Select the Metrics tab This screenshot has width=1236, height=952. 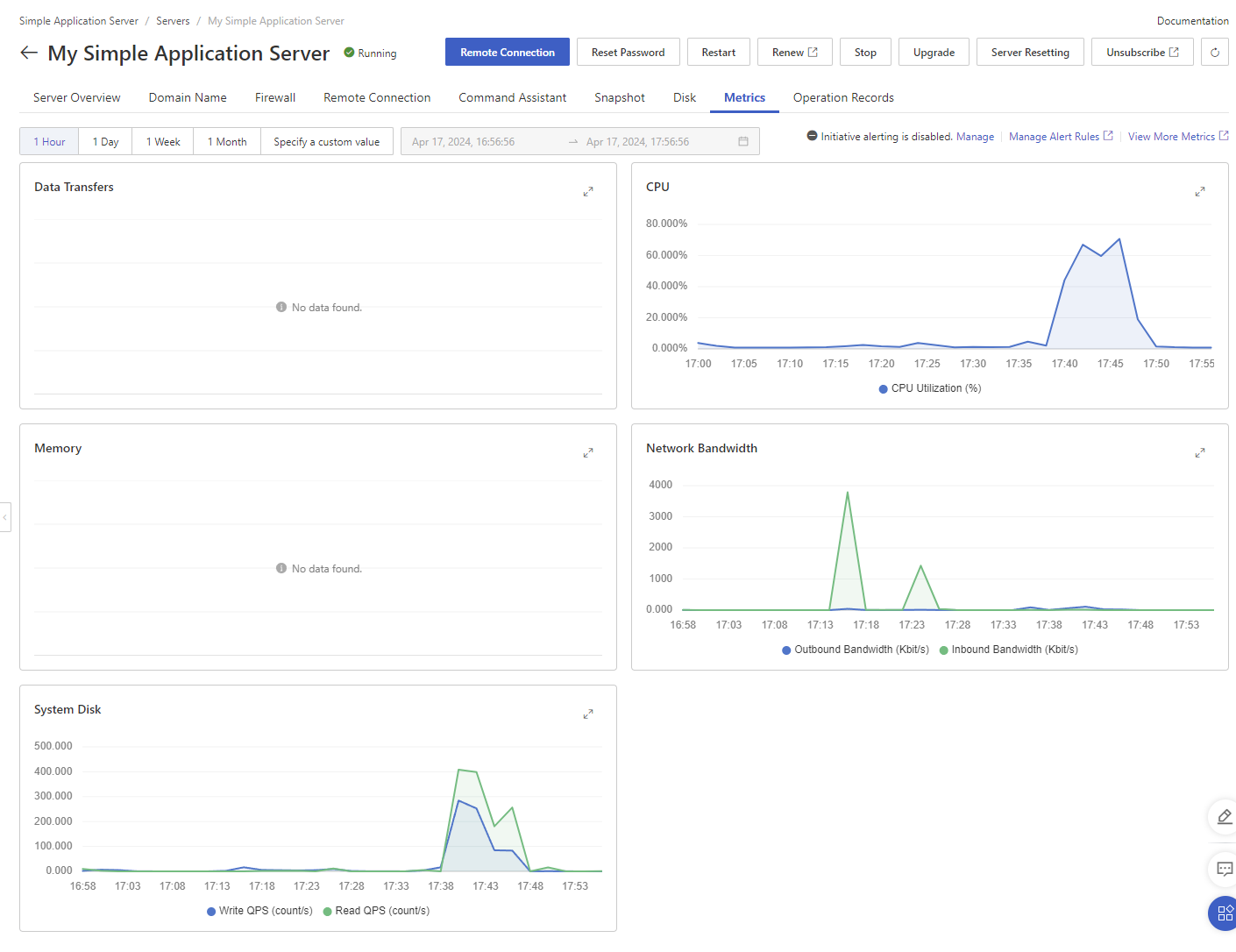(745, 97)
